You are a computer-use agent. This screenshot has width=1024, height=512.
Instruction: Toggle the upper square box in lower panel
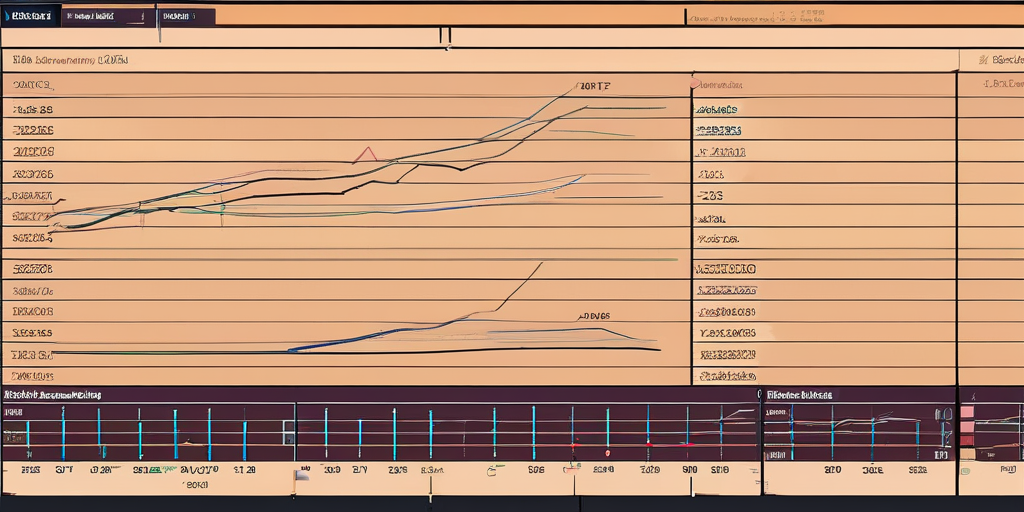tap(288, 425)
